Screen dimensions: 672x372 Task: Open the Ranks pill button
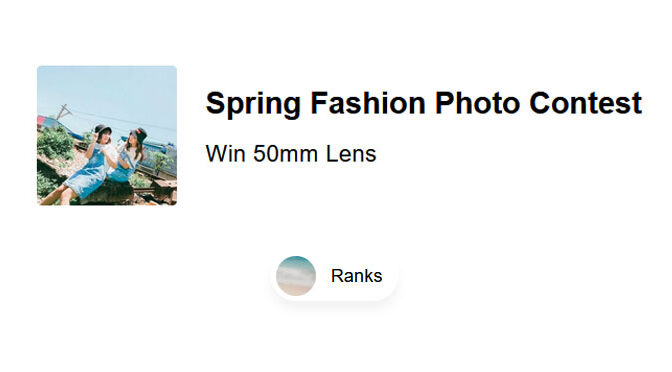(334, 276)
